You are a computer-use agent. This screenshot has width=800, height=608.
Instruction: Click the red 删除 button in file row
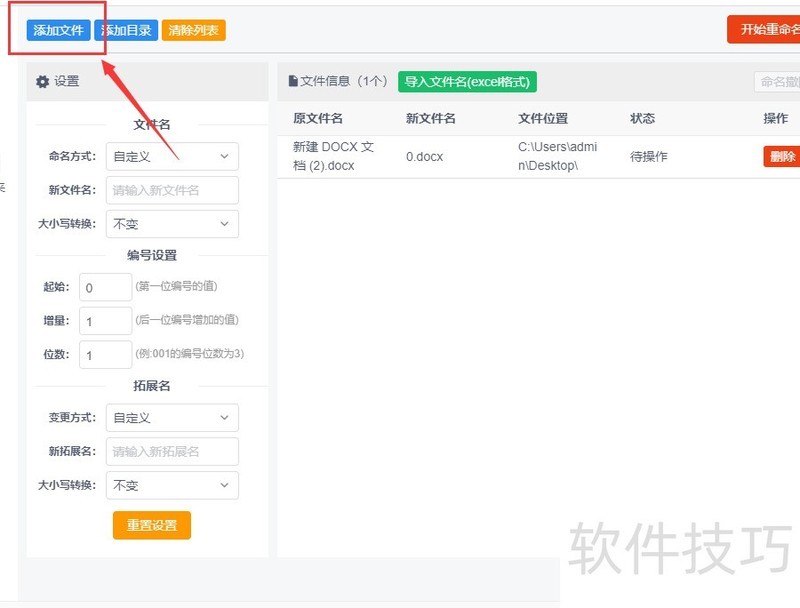click(x=781, y=157)
